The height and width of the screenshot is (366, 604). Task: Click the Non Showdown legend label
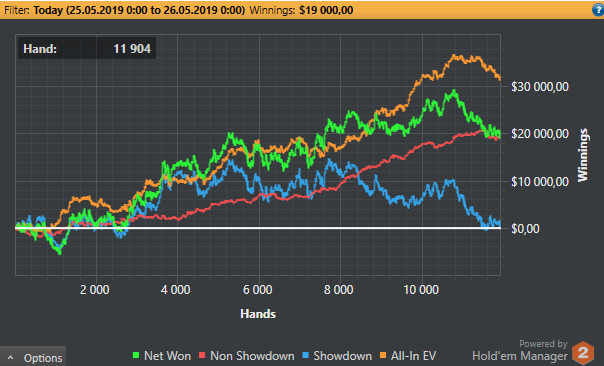click(252, 356)
